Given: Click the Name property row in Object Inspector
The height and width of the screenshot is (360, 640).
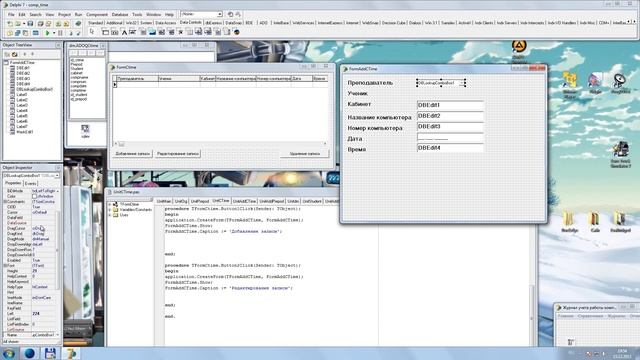Looking at the screenshot, I should click(x=31, y=335).
